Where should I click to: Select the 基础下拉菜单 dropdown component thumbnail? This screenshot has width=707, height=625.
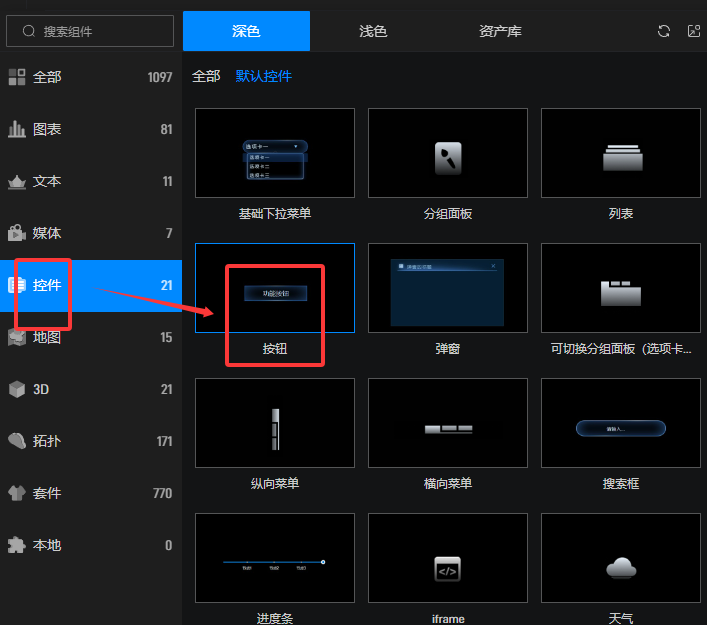(x=275, y=153)
